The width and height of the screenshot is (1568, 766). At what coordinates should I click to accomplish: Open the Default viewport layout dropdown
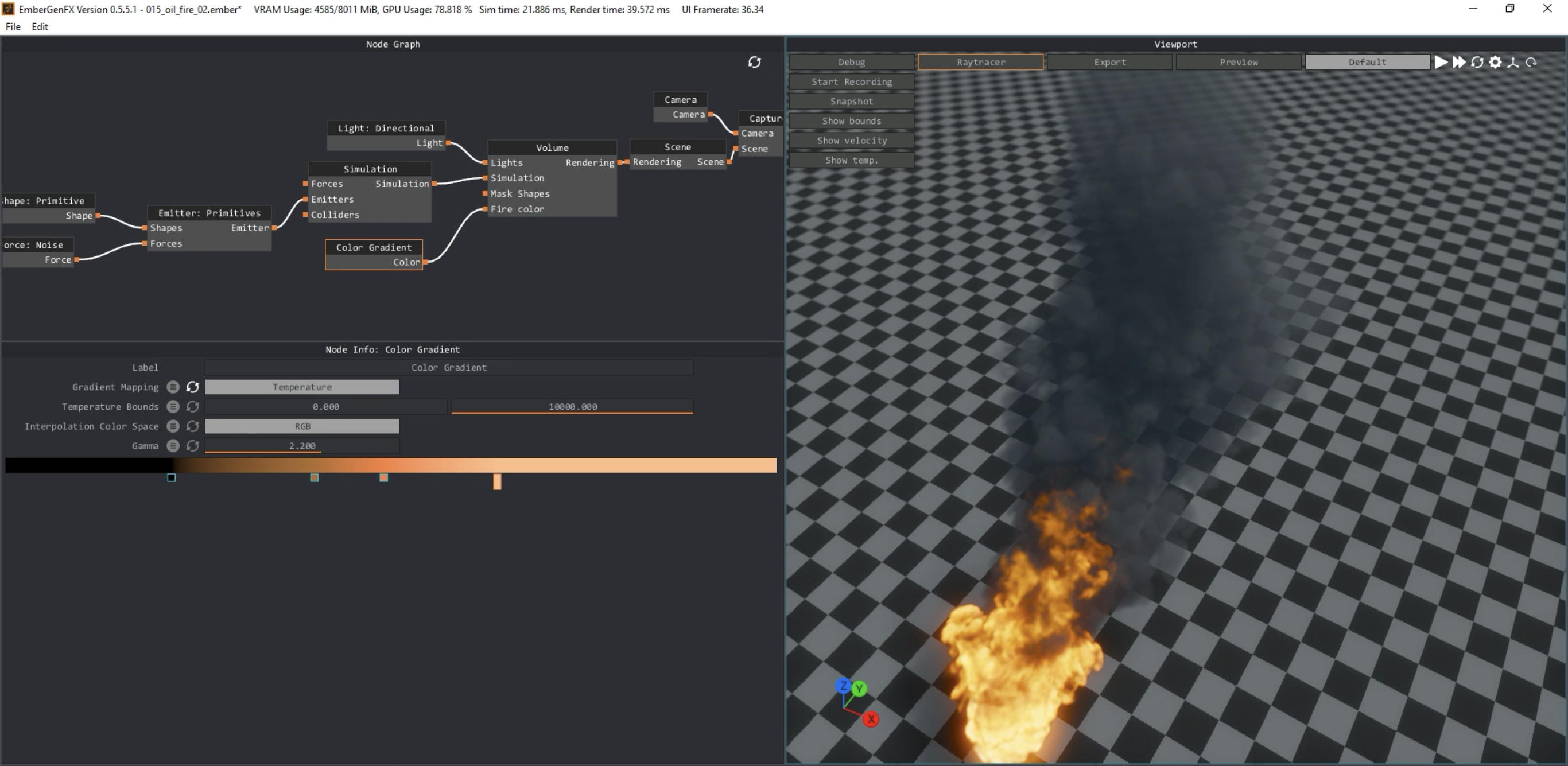[1367, 62]
